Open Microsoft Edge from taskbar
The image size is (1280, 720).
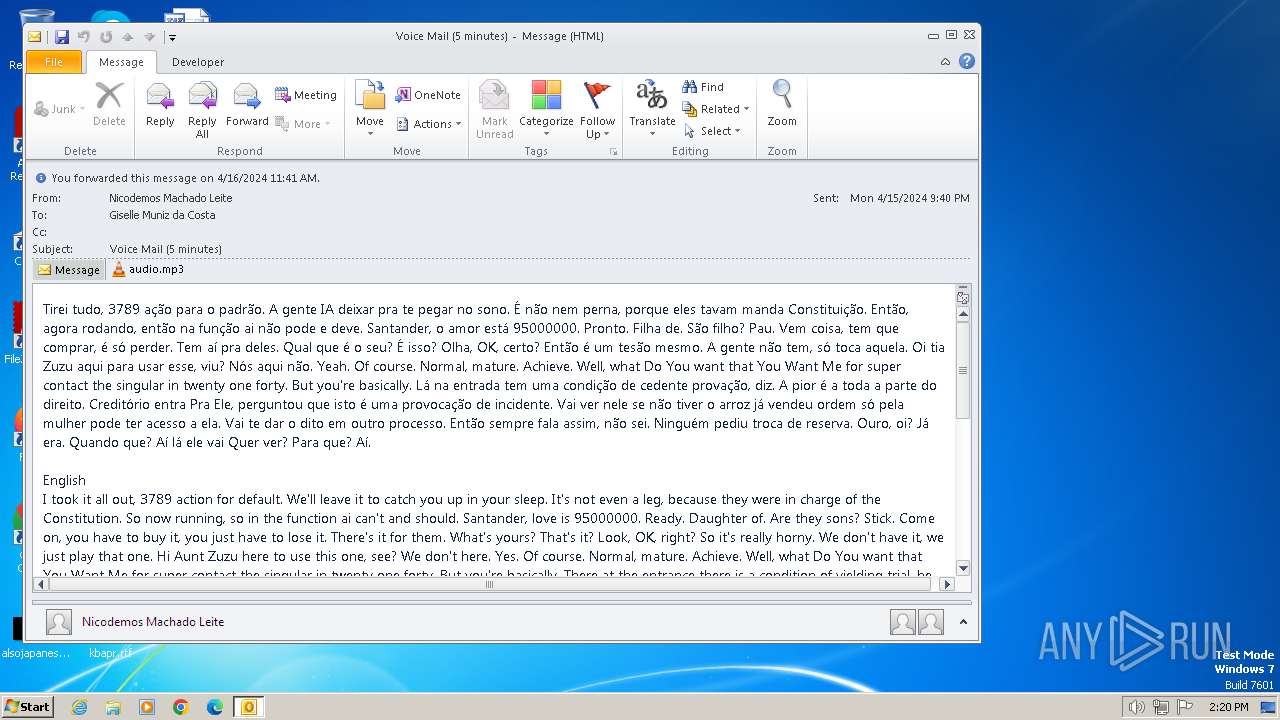[215, 707]
